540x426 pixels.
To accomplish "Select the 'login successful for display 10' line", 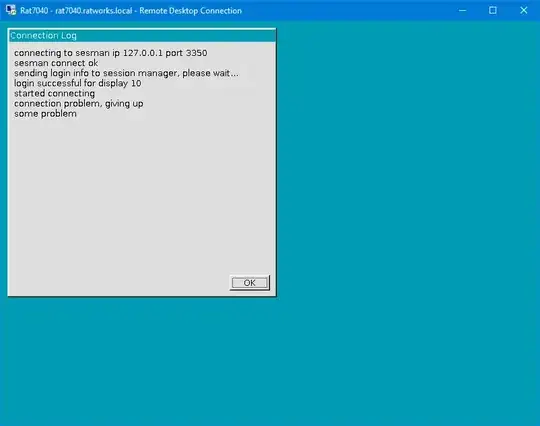I will coord(77,83).
